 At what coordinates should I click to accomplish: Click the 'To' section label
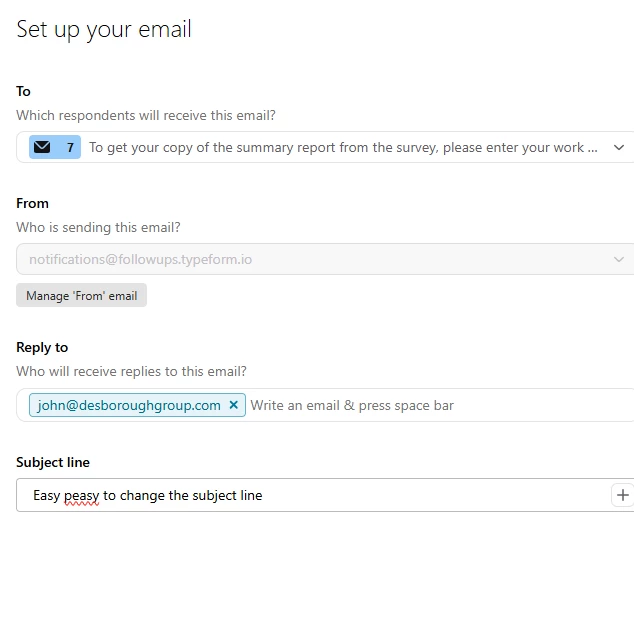point(24,91)
